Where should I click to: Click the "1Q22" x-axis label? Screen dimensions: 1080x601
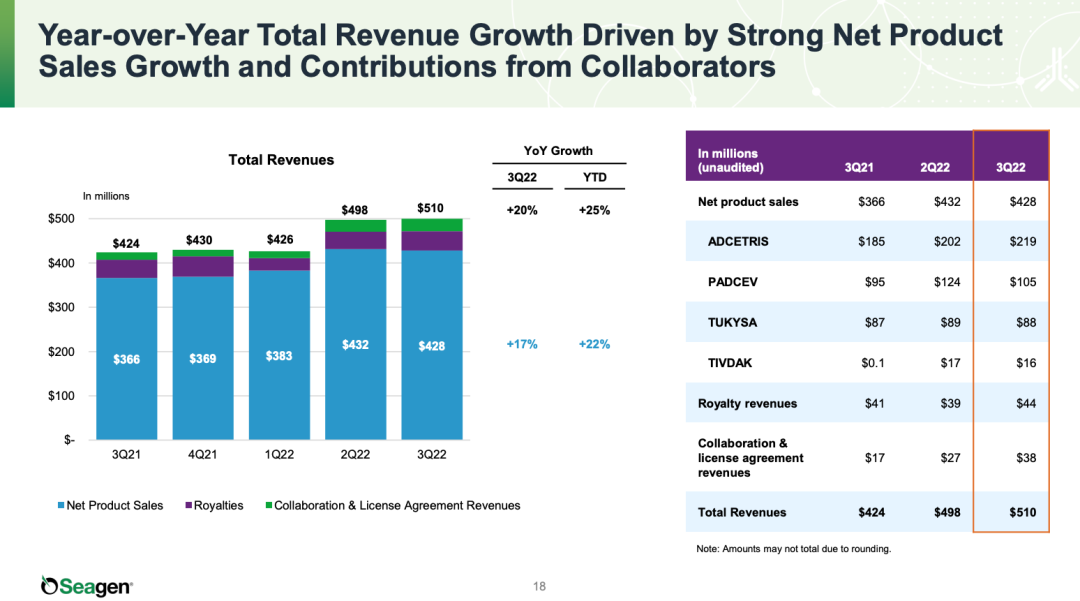click(x=279, y=454)
